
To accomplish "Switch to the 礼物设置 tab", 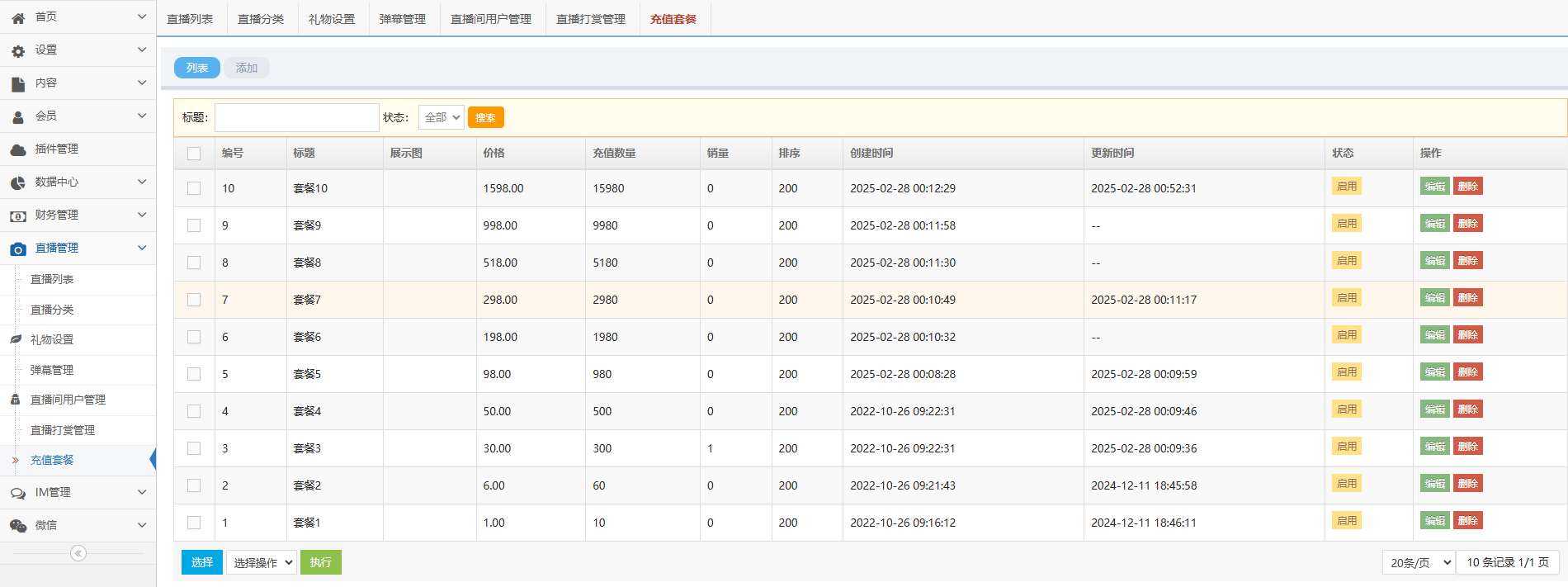I will (332, 19).
